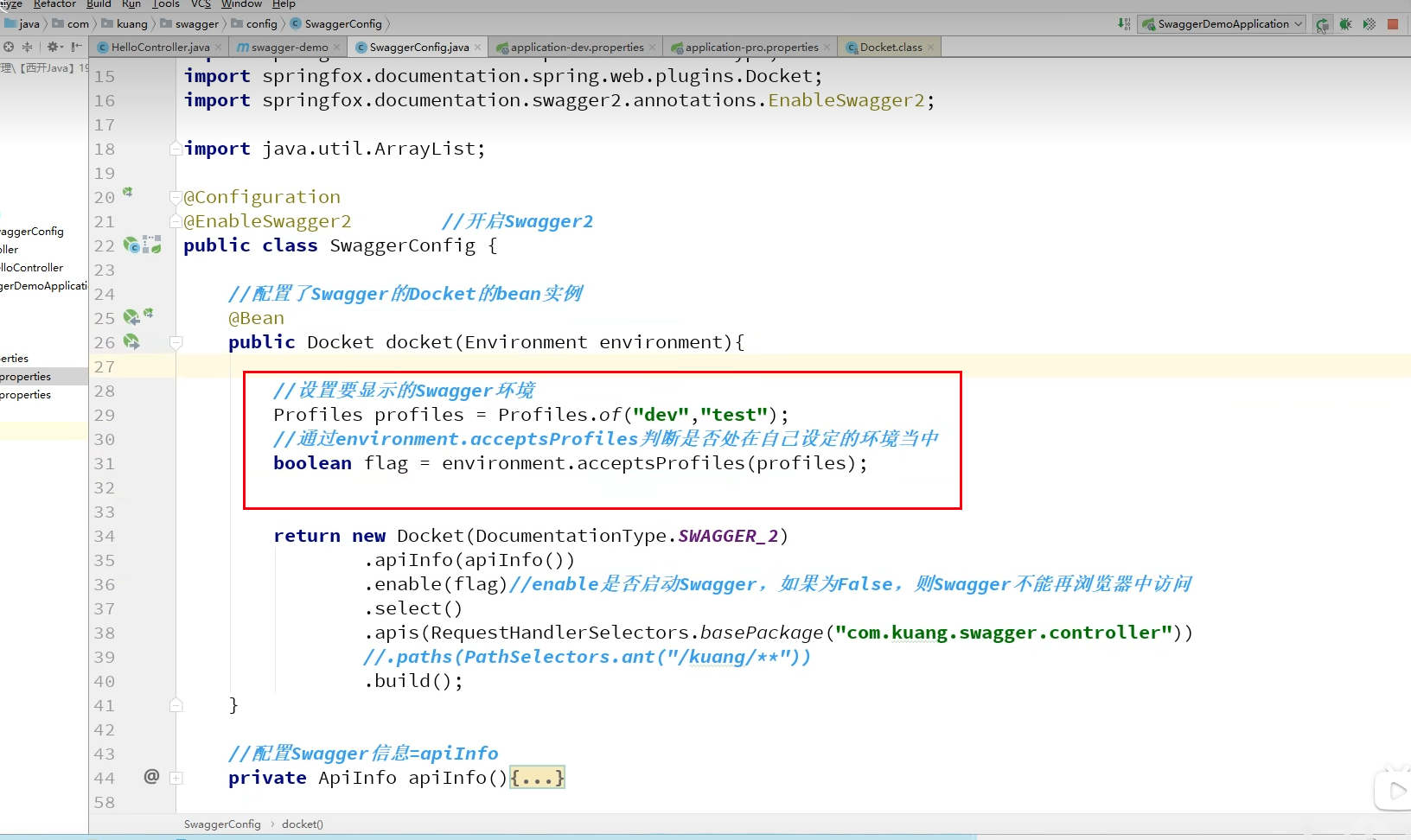Viewport: 1411px width, 840px height.
Task: Open the Help menu
Action: coord(284,4)
